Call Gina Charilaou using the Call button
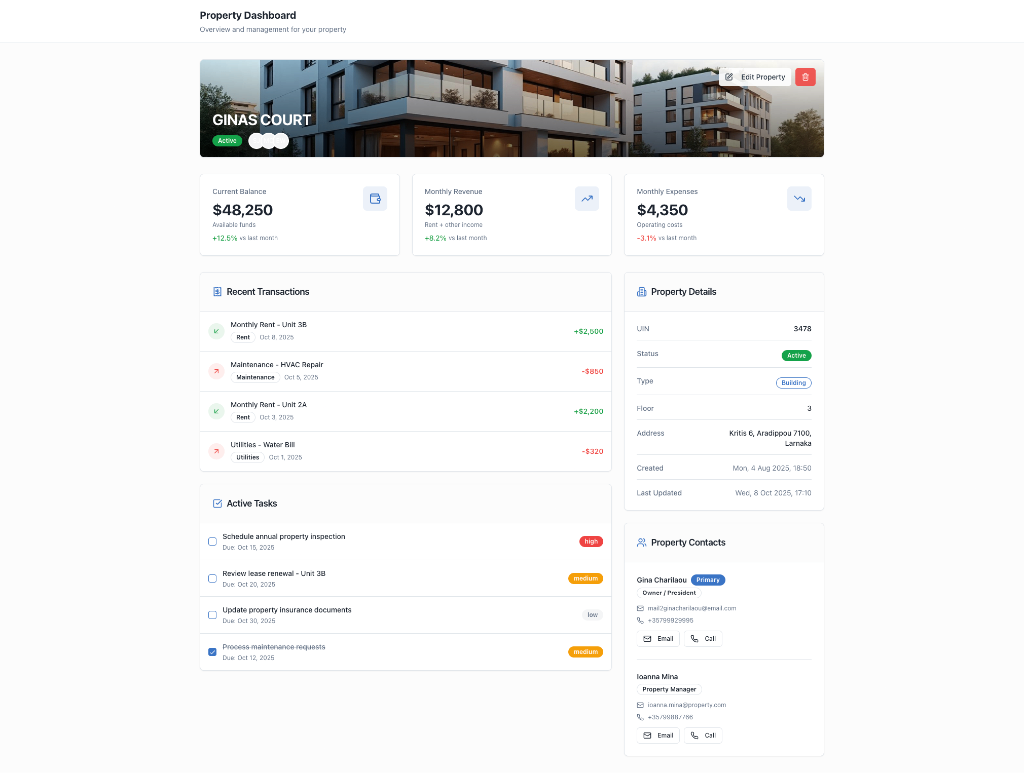Image resolution: width=1024 pixels, height=773 pixels. (703, 639)
